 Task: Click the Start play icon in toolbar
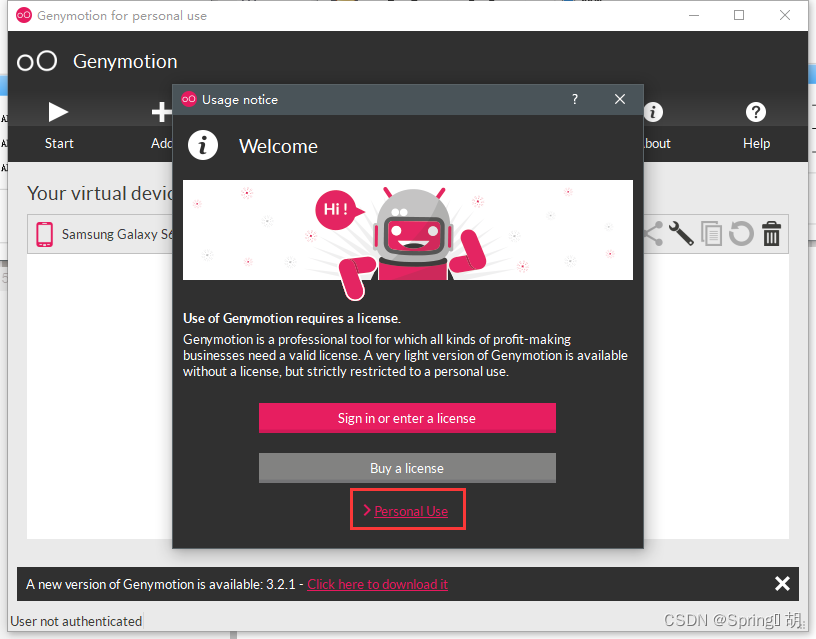58,112
